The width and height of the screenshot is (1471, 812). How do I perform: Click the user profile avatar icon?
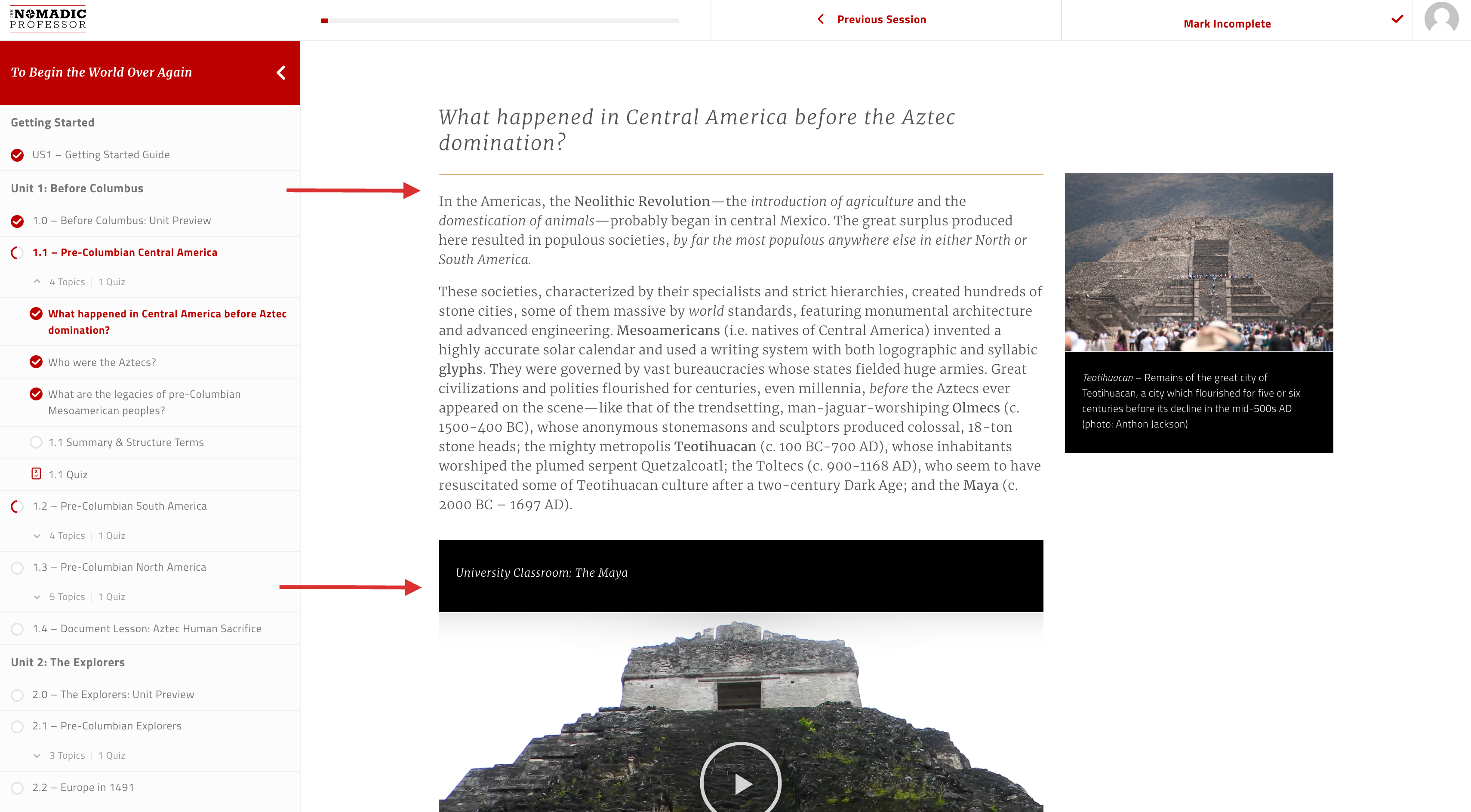click(x=1441, y=19)
